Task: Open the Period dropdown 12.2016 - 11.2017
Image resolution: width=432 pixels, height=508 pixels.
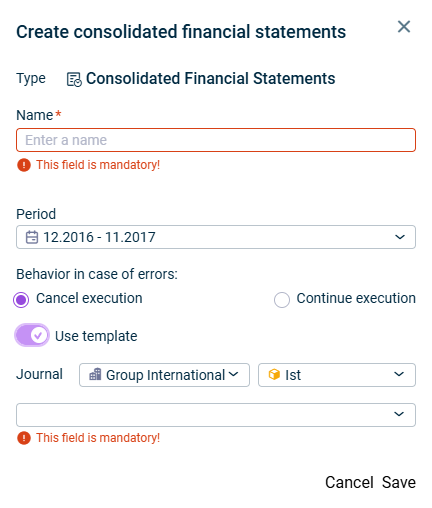Action: point(216,237)
